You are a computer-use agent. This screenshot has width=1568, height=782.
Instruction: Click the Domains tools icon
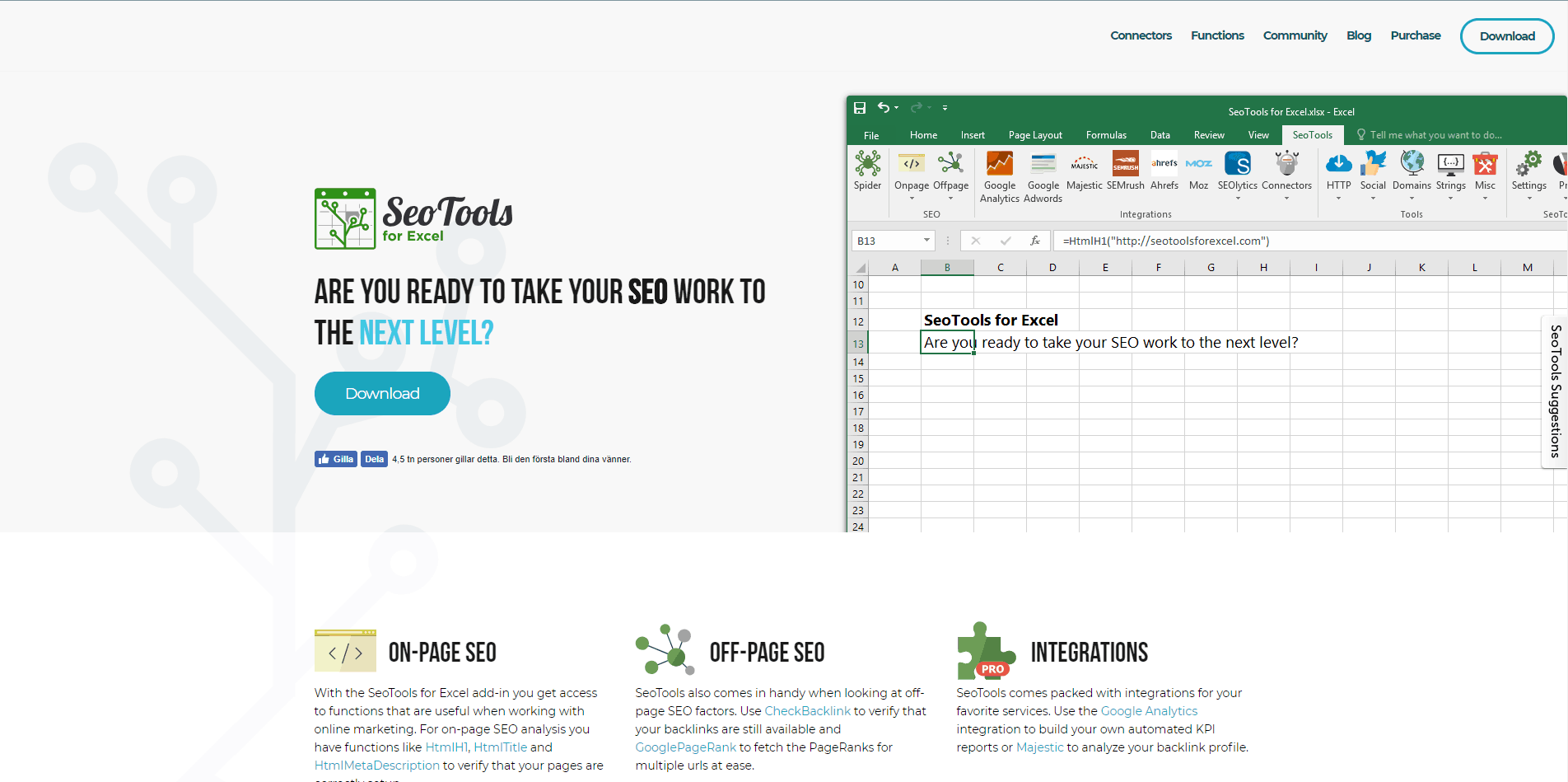point(1412,164)
